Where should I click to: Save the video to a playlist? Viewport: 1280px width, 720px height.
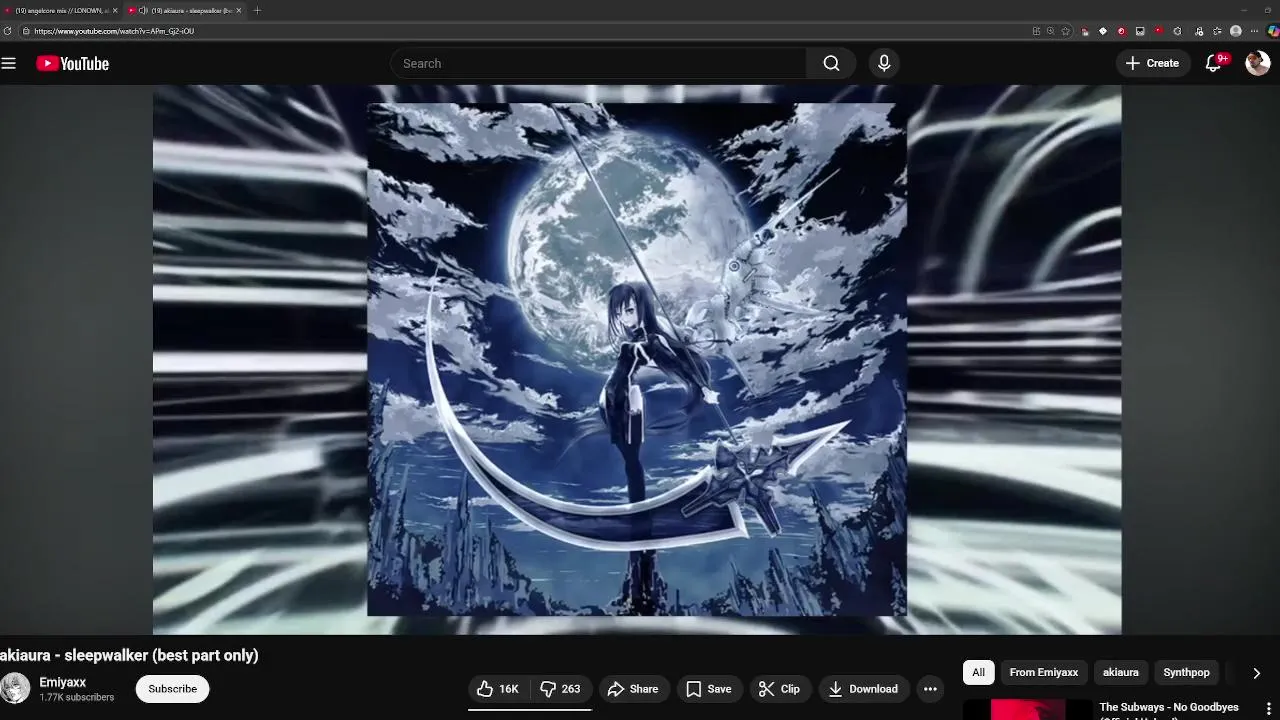coord(708,689)
